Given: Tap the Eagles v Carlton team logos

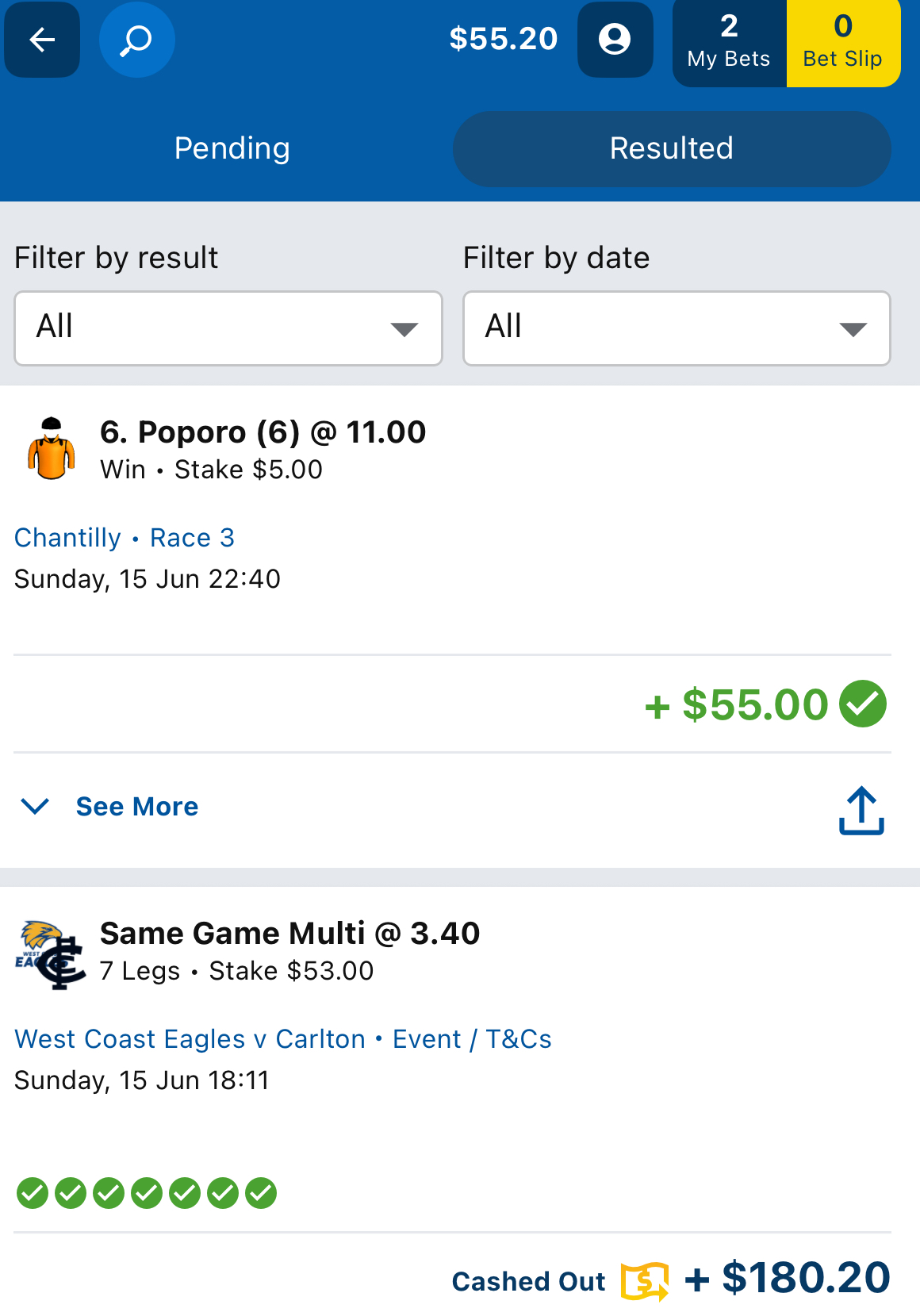Looking at the screenshot, I should coord(51,954).
